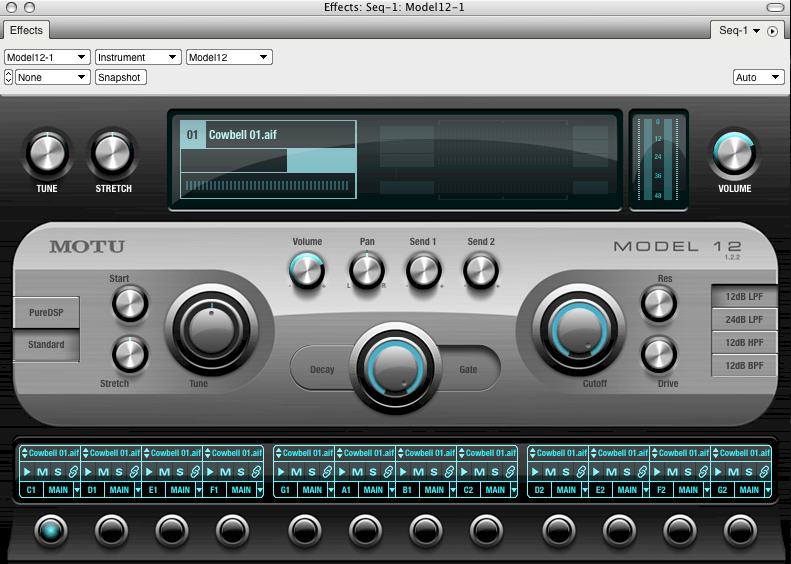The image size is (791, 564).
Task: Toggle link icon on pad F2
Action: pos(703,472)
